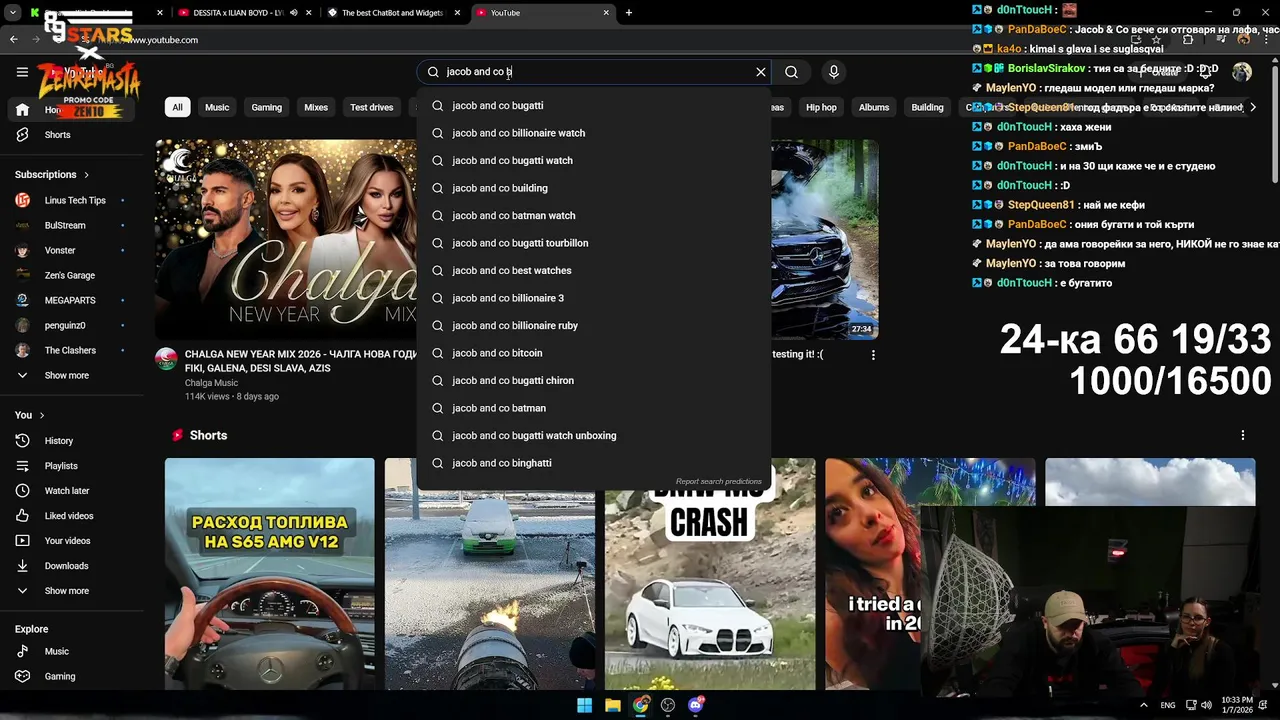Viewport: 1280px width, 720px height.
Task: Open Gaming under Explore
Action: point(72,677)
